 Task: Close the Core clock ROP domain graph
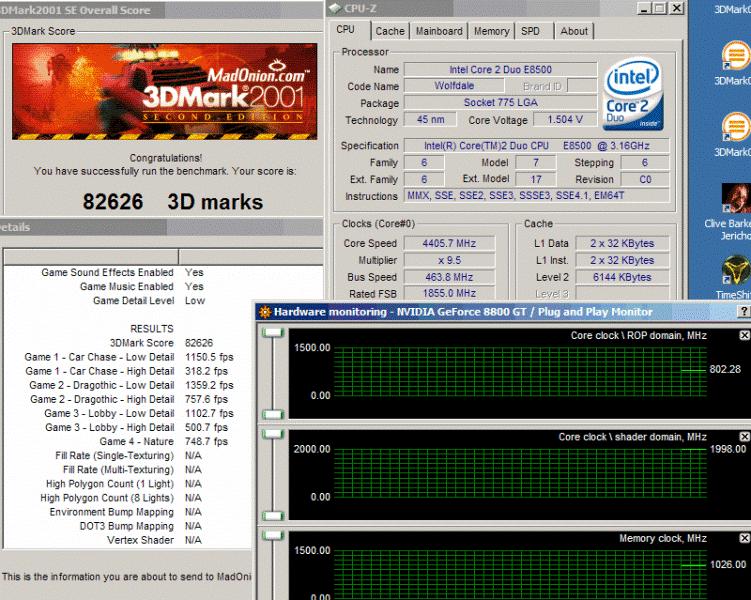744,336
